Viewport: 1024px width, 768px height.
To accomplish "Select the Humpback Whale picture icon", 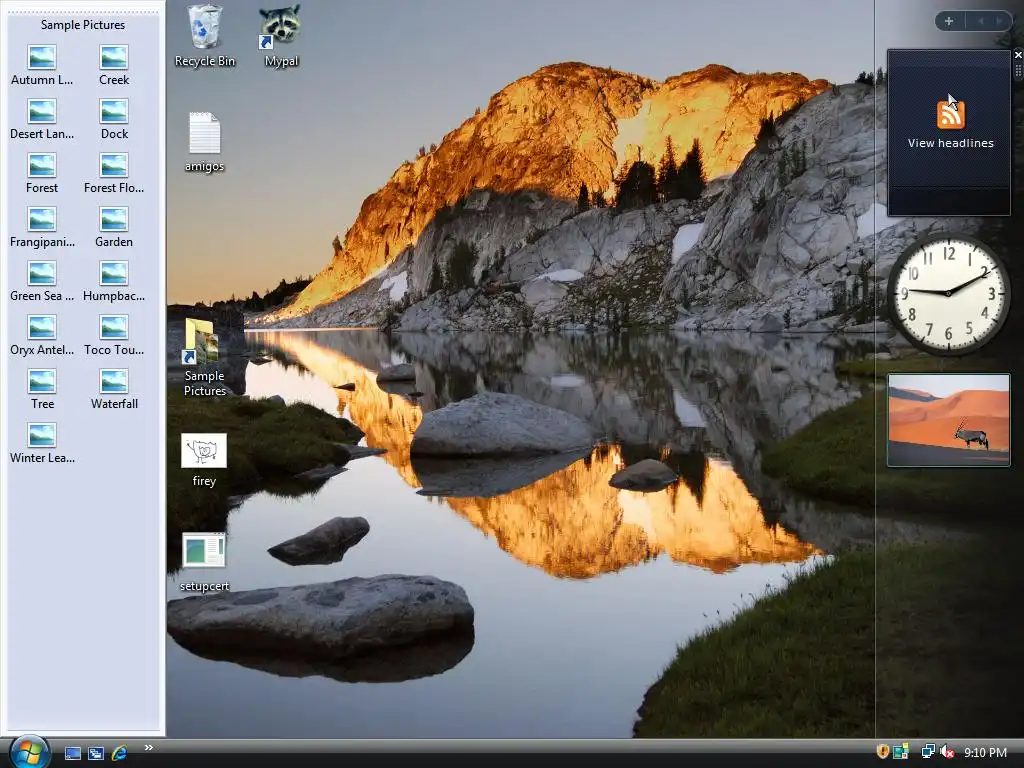I will [x=114, y=282].
